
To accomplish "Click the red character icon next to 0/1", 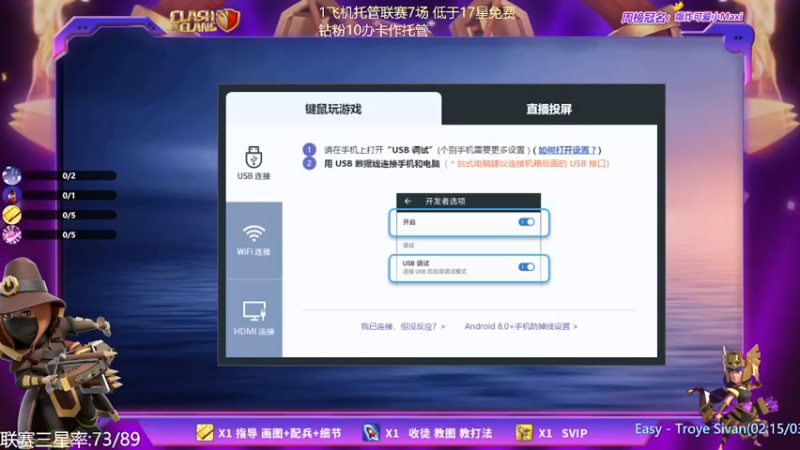I will [x=12, y=195].
